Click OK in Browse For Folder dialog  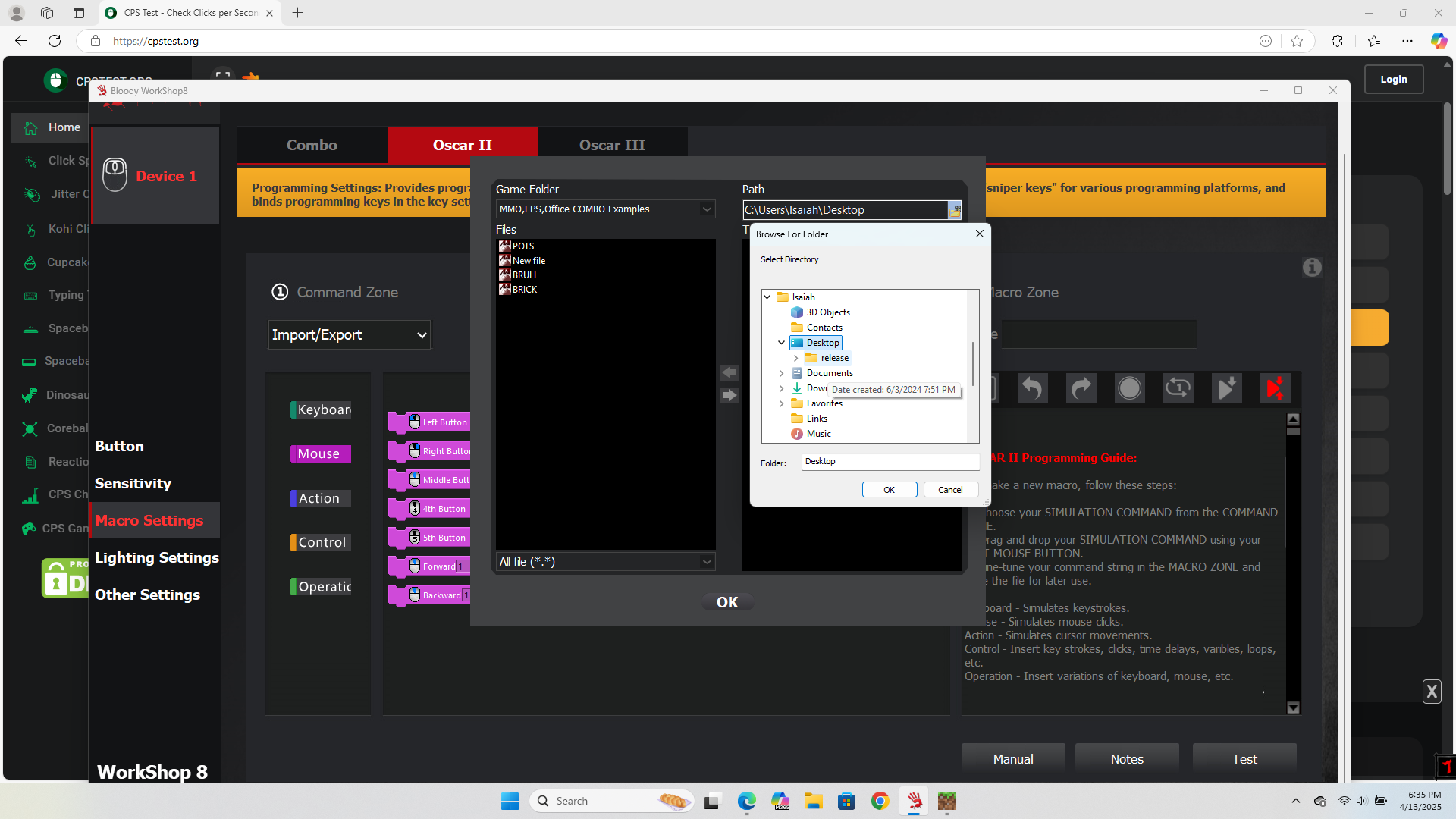889,490
